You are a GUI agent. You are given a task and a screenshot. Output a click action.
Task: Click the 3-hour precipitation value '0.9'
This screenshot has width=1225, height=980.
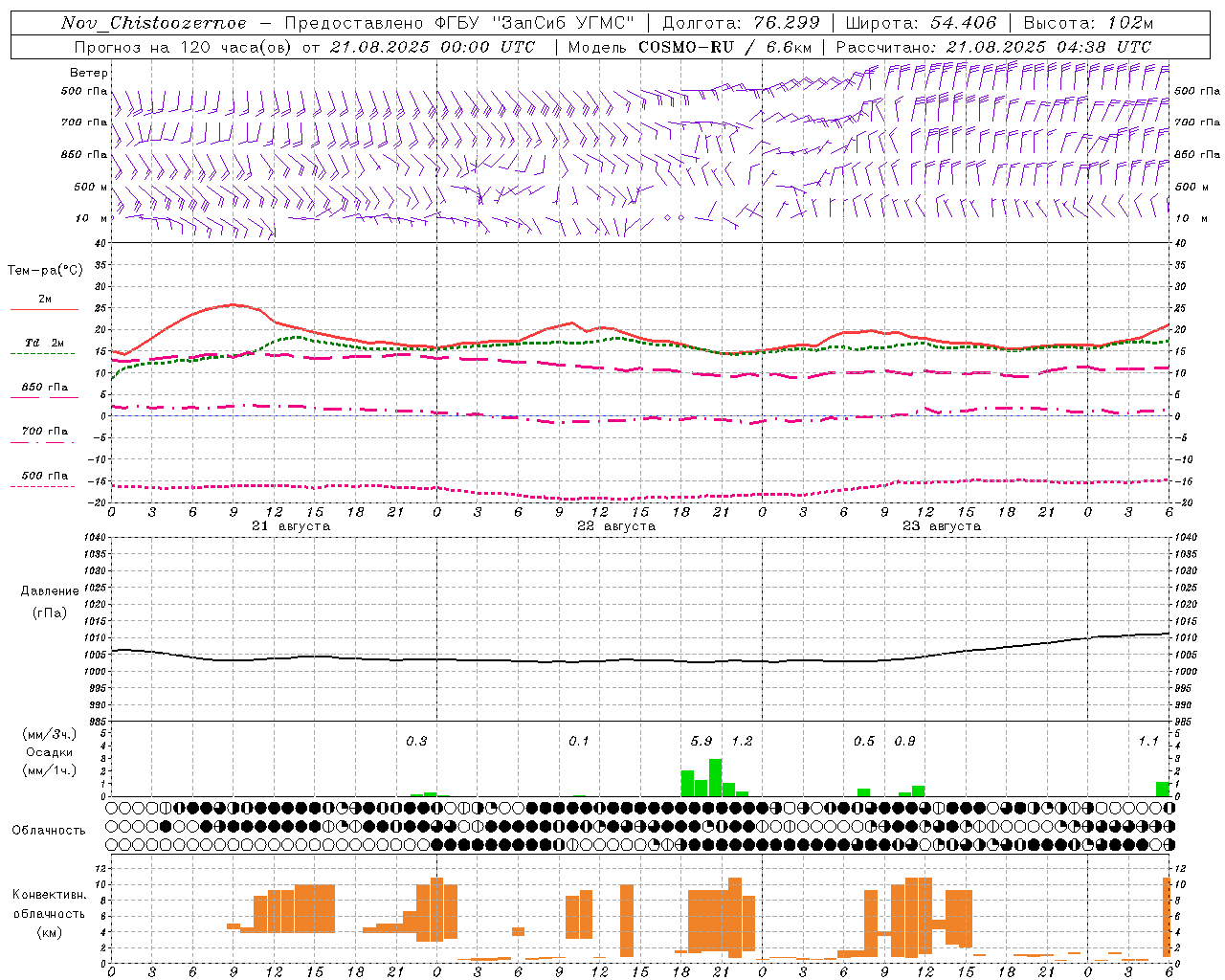[904, 742]
